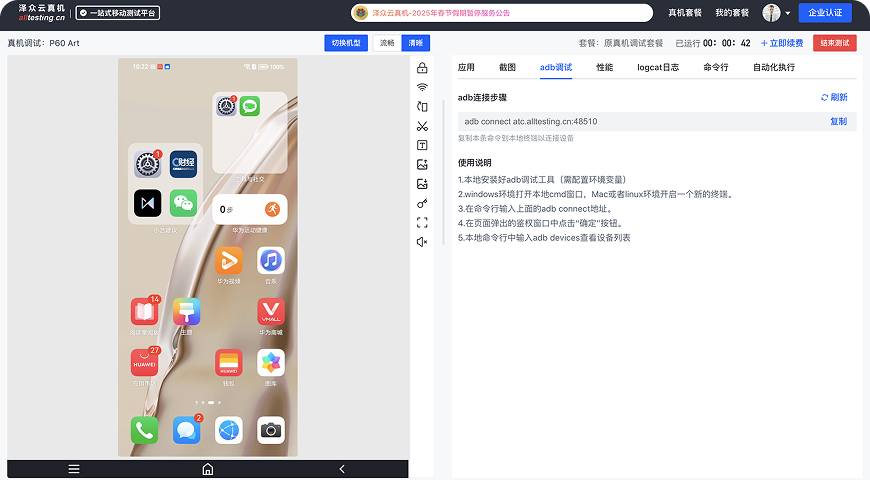Open the user avatar dropdown menu
The height and width of the screenshot is (480, 870).
(x=777, y=13)
